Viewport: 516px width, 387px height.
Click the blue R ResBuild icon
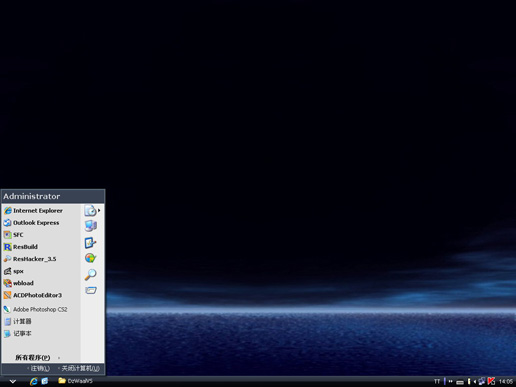coord(8,247)
